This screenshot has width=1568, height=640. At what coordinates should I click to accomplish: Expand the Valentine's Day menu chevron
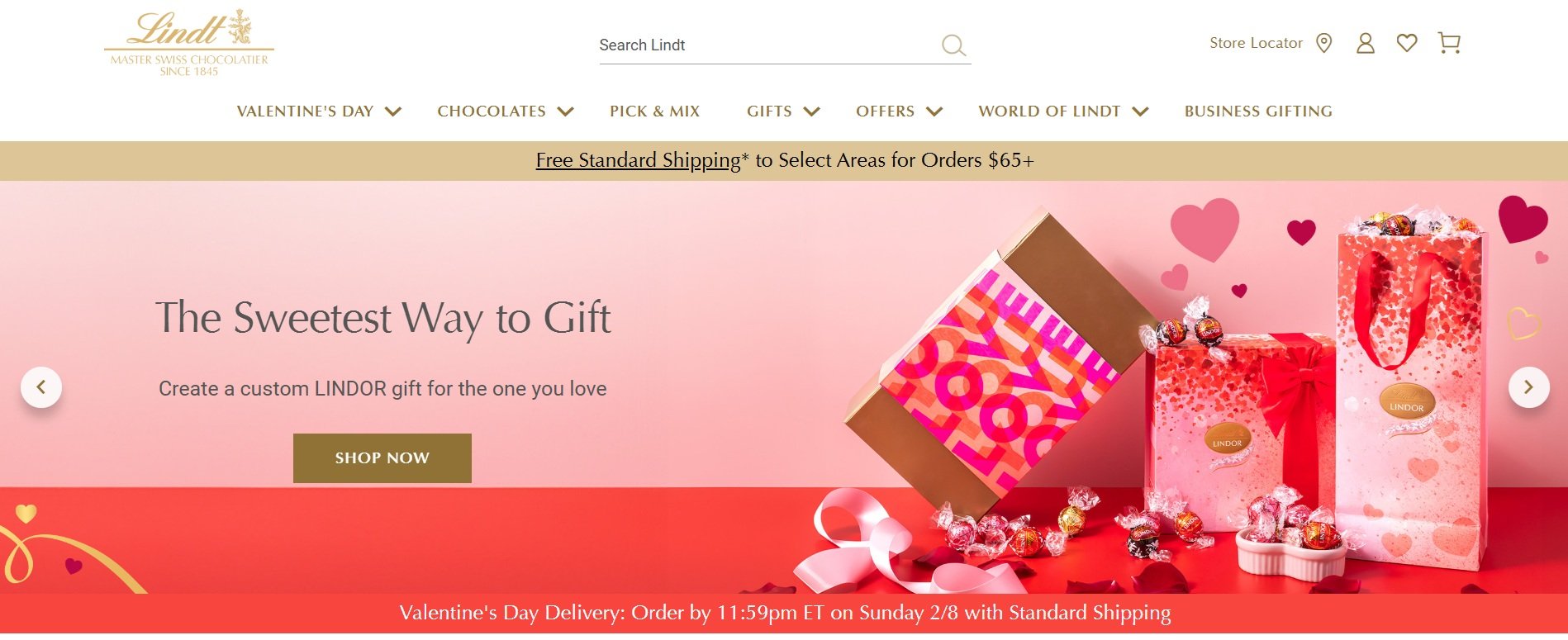click(393, 111)
